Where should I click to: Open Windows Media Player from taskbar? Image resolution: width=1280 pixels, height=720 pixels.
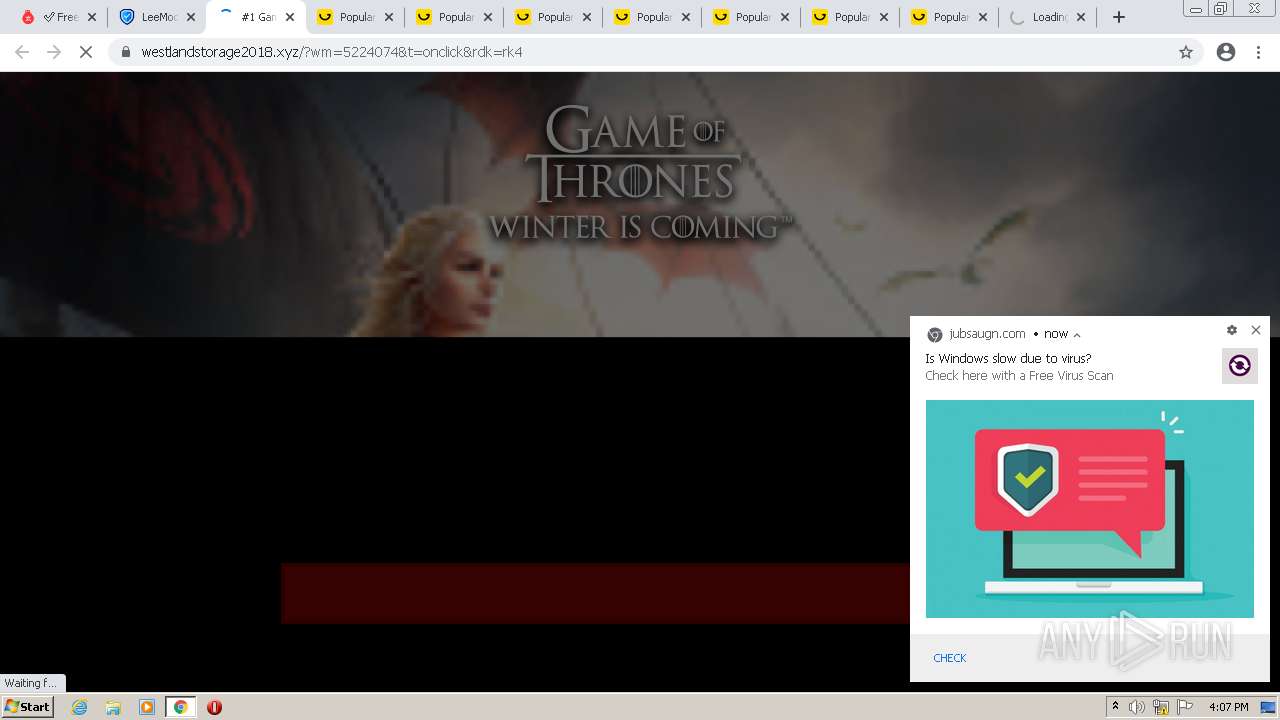pyautogui.click(x=147, y=707)
